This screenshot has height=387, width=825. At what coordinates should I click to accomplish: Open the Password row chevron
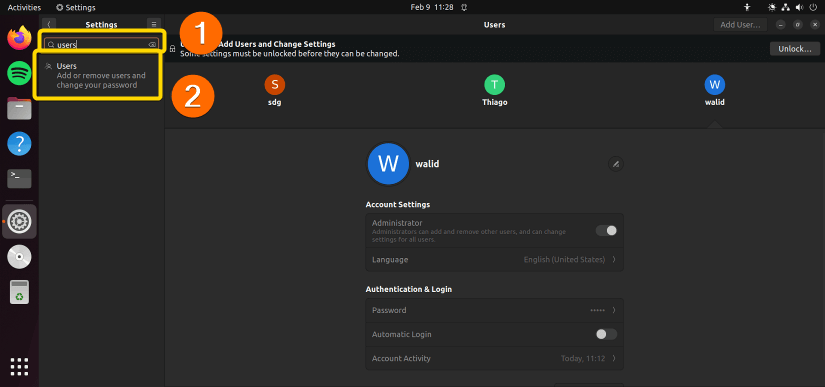[614, 310]
